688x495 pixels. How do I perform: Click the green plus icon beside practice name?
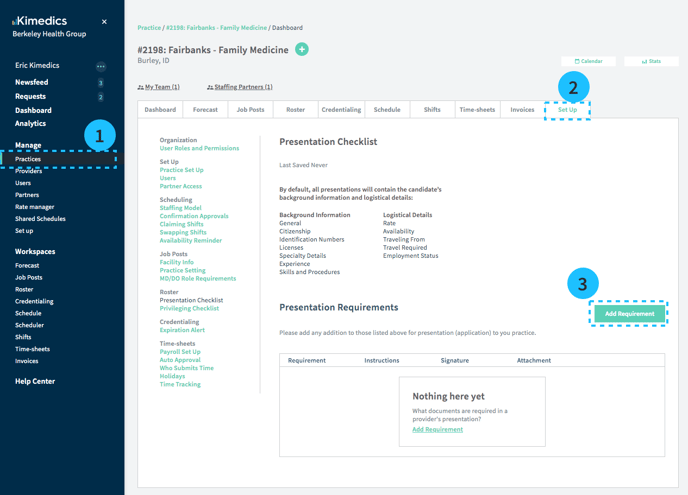(x=301, y=49)
